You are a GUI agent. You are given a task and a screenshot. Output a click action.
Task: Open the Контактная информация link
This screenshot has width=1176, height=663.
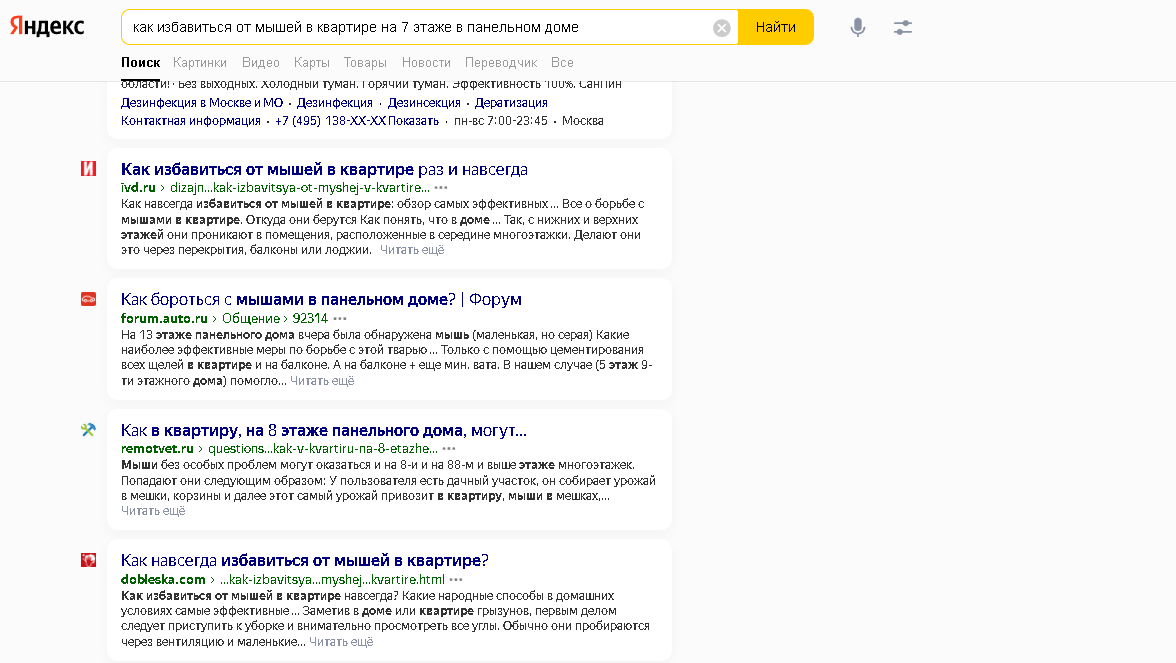tap(190, 121)
